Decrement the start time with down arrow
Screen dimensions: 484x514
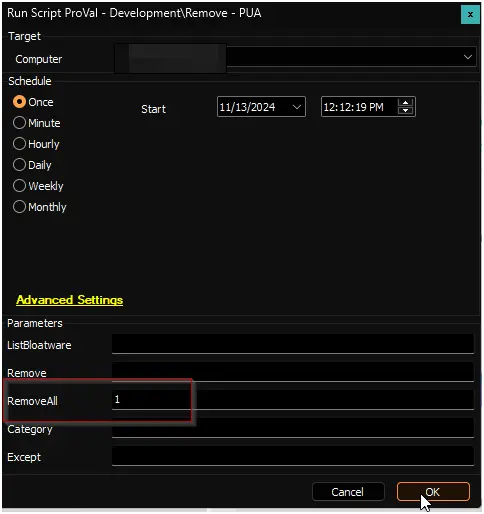pos(405,110)
